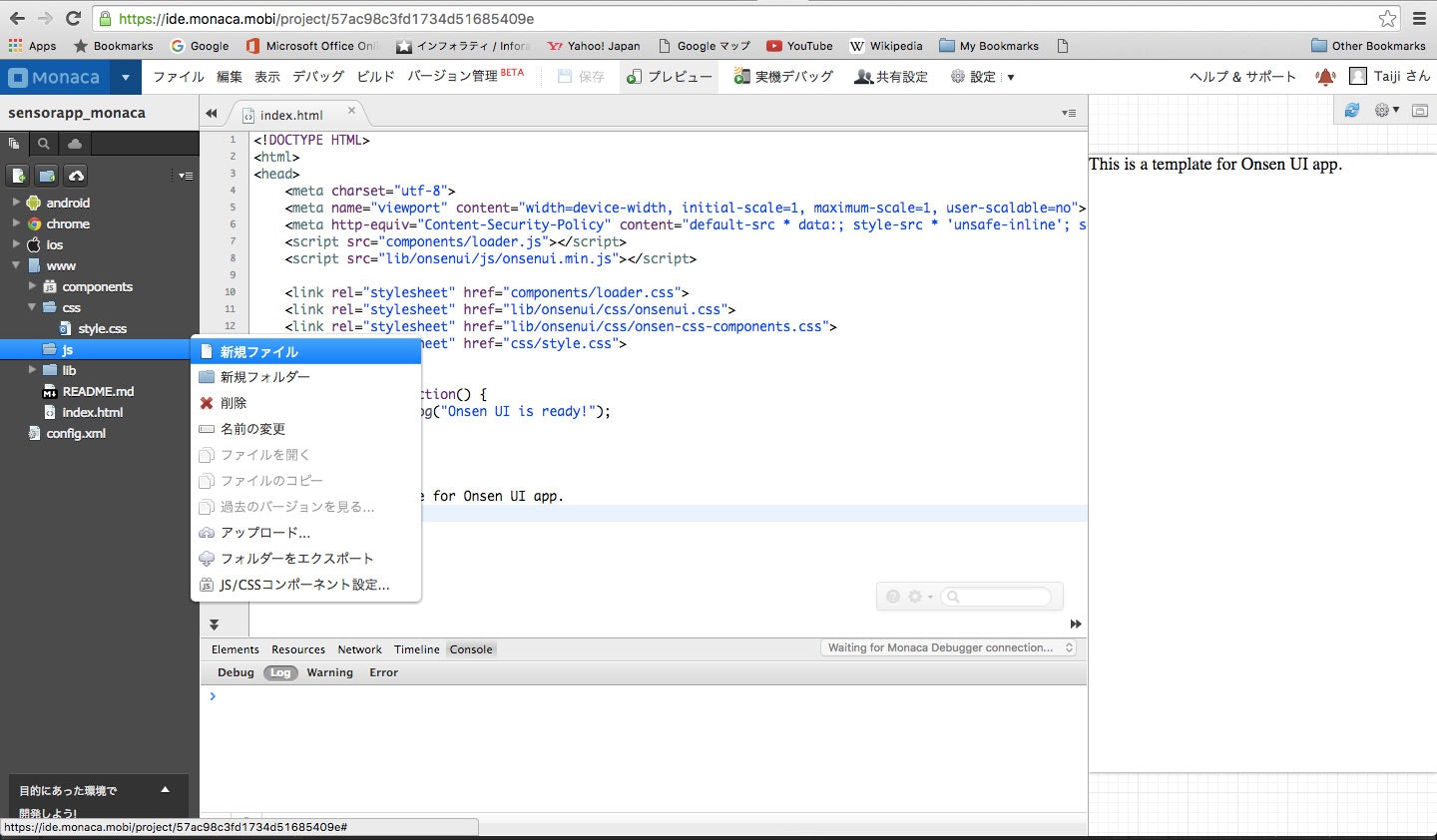Viewport: 1437px width, 840px height.
Task: Choose 名前の変更 from context menu
Action: pyautogui.click(x=306, y=429)
